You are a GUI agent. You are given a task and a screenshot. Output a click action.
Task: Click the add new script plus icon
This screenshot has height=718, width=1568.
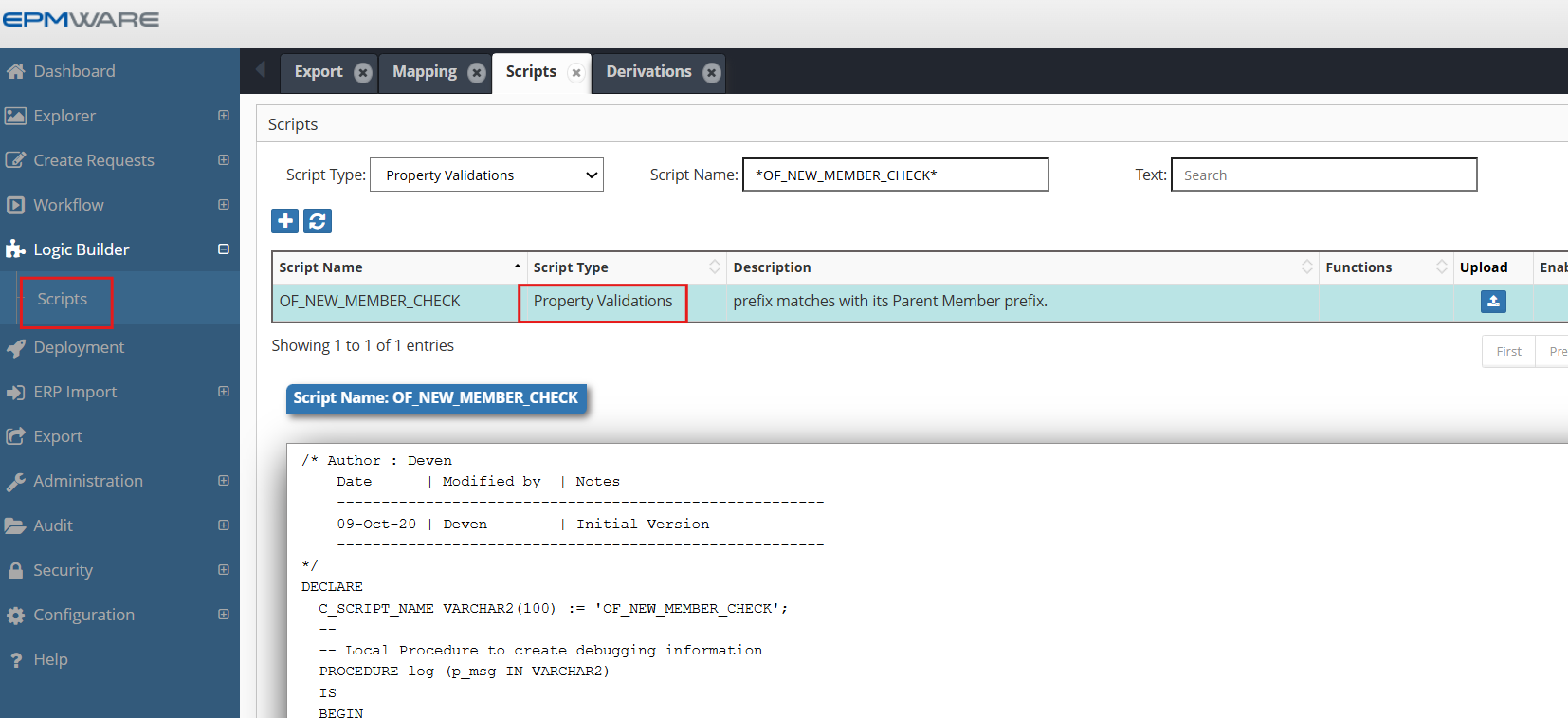pyautogui.click(x=285, y=221)
